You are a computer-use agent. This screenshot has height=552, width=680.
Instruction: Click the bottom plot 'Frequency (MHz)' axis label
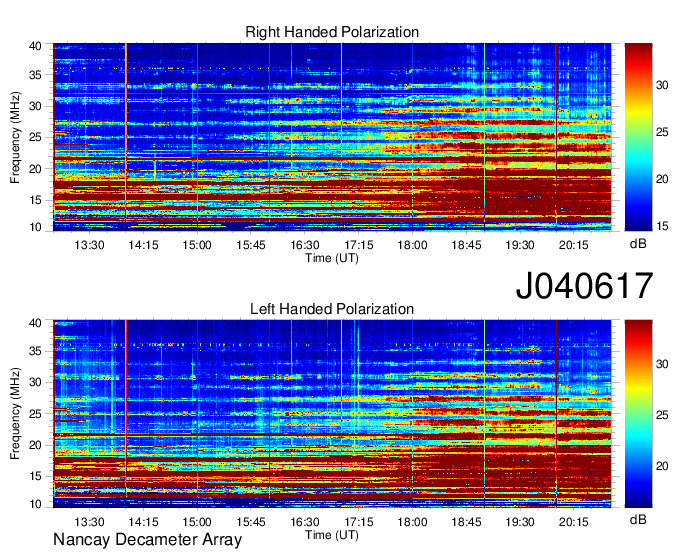coord(15,414)
